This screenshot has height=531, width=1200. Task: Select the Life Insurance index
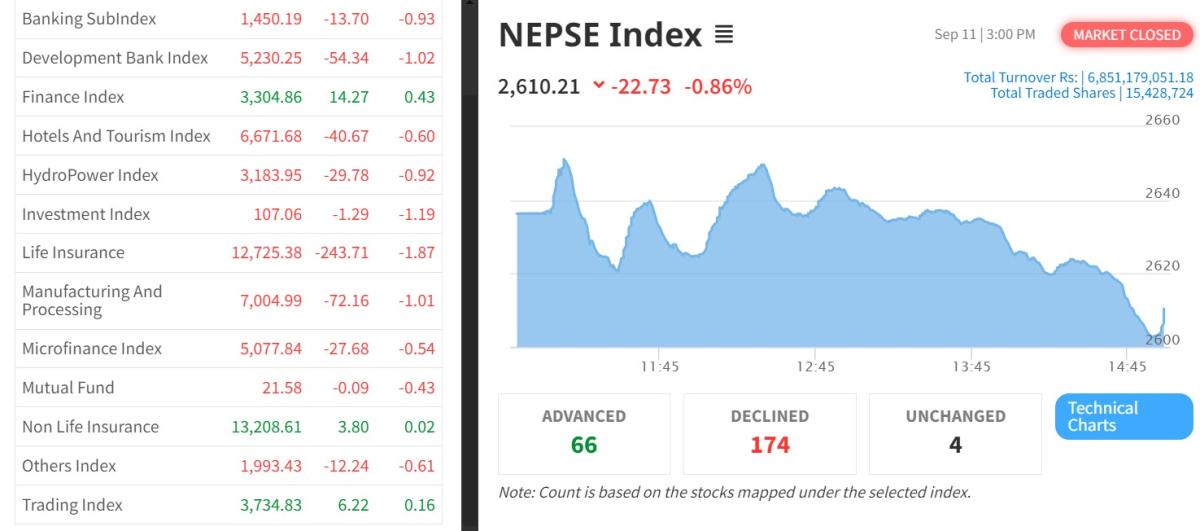(x=73, y=253)
